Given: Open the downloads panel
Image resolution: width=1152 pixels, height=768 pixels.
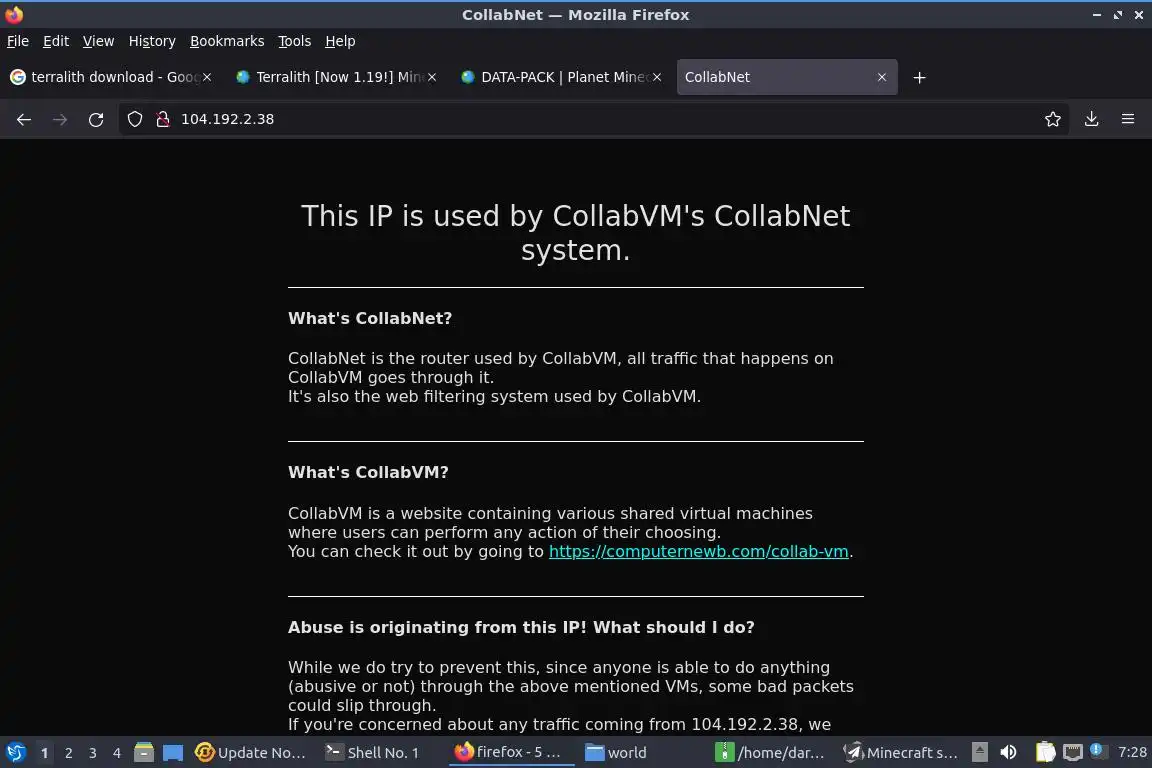Looking at the screenshot, I should [1092, 119].
